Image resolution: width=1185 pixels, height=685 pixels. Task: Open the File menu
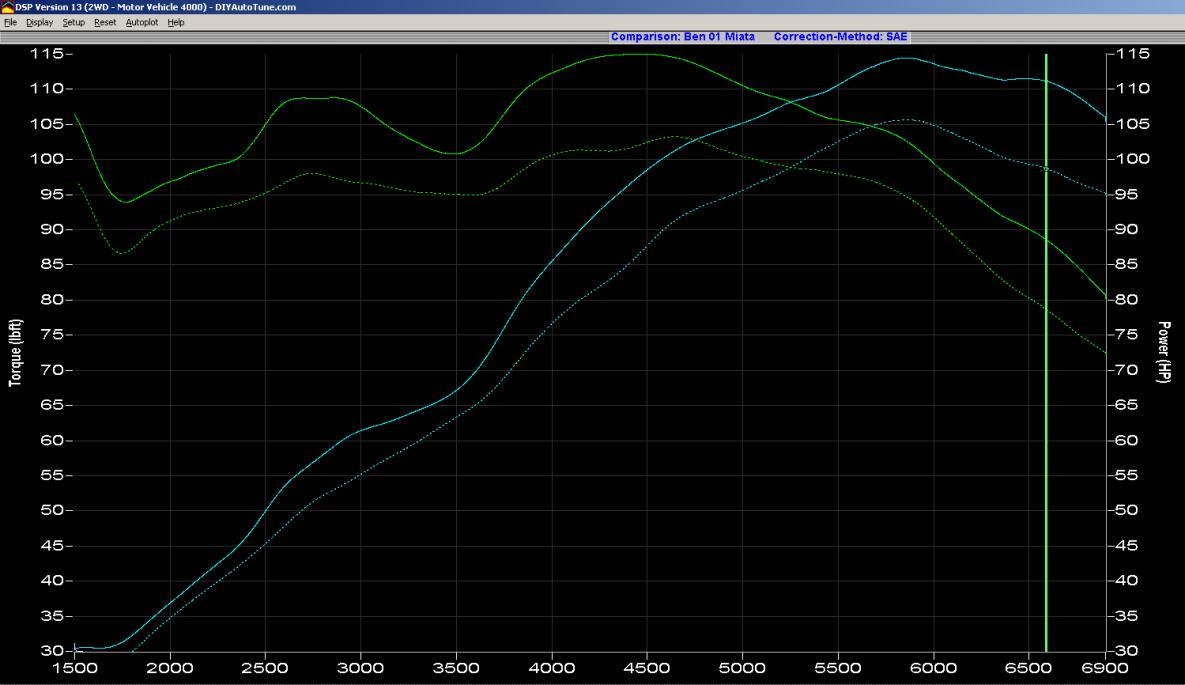[10, 22]
